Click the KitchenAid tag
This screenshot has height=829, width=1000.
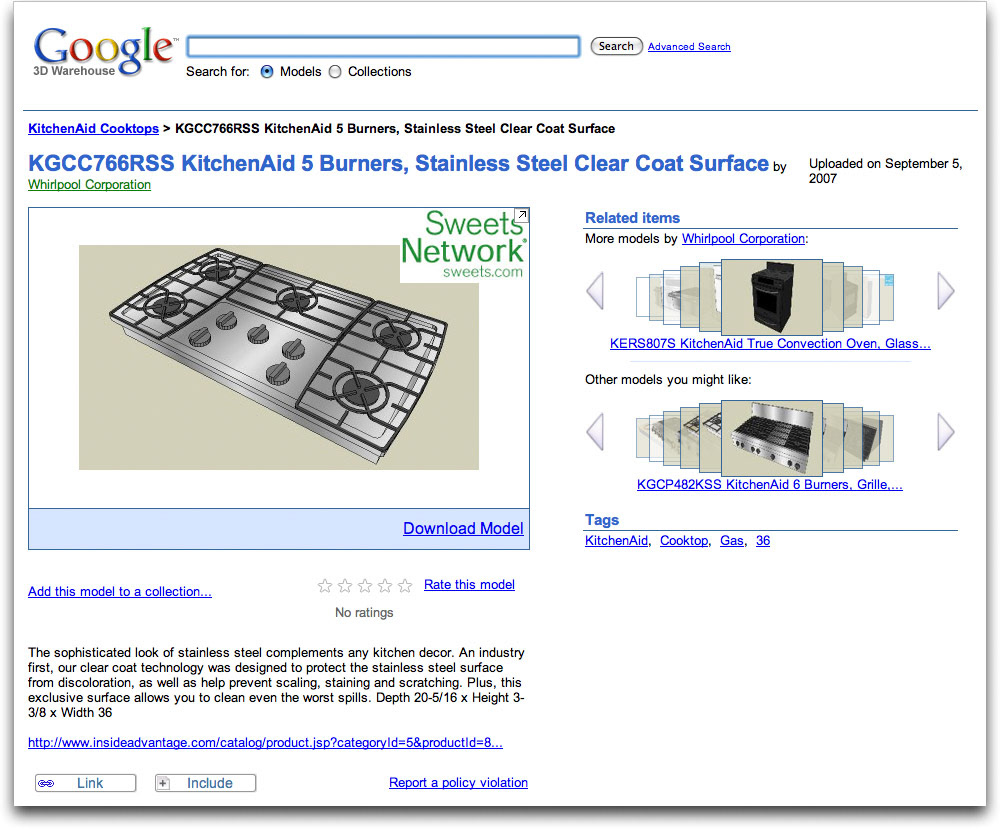coord(616,540)
